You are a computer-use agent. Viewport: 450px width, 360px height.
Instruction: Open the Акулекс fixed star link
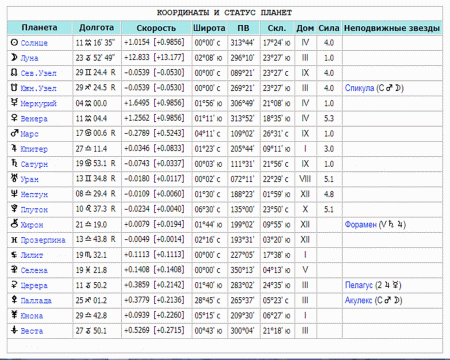tap(358, 301)
